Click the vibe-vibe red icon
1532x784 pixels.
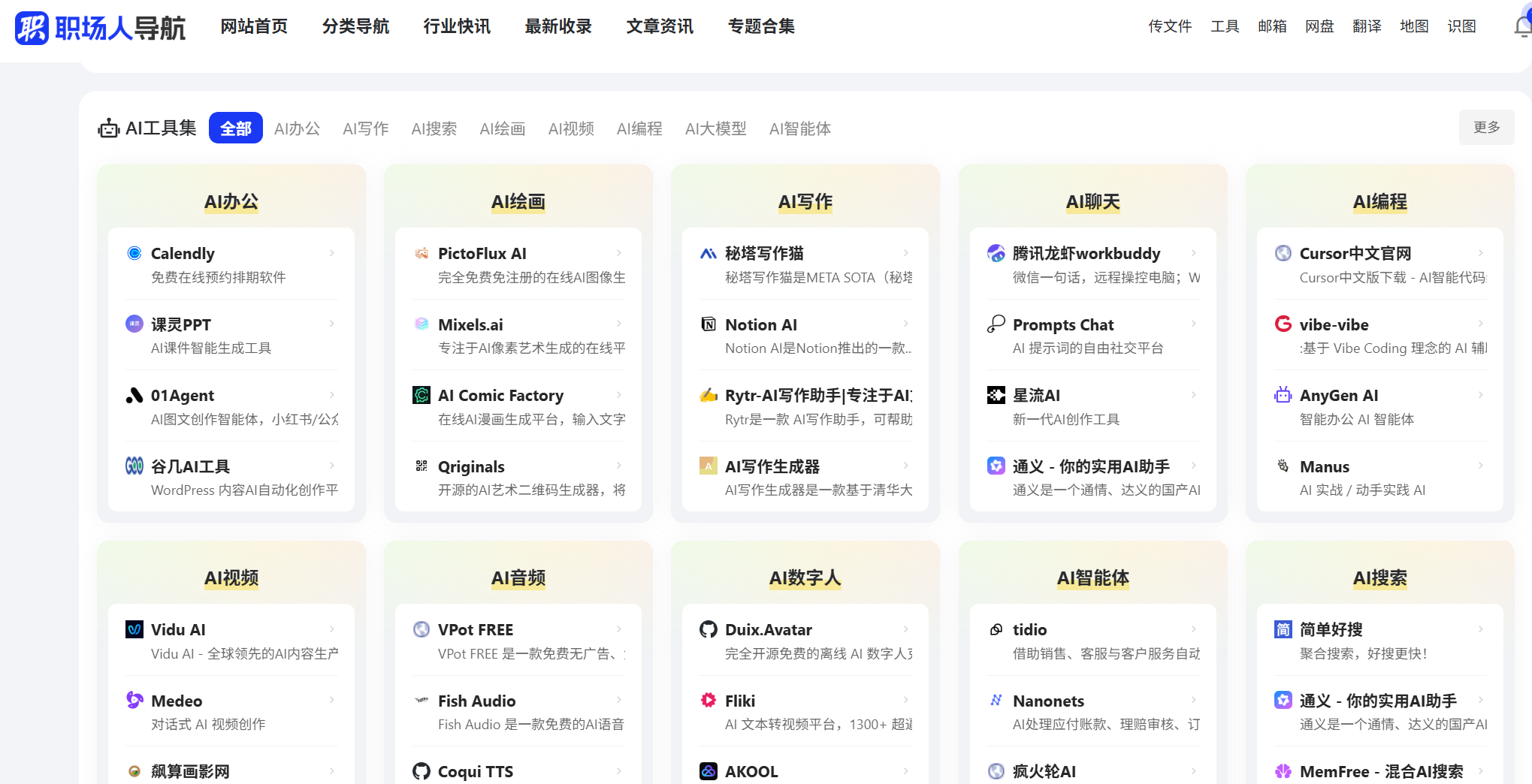(x=1283, y=324)
